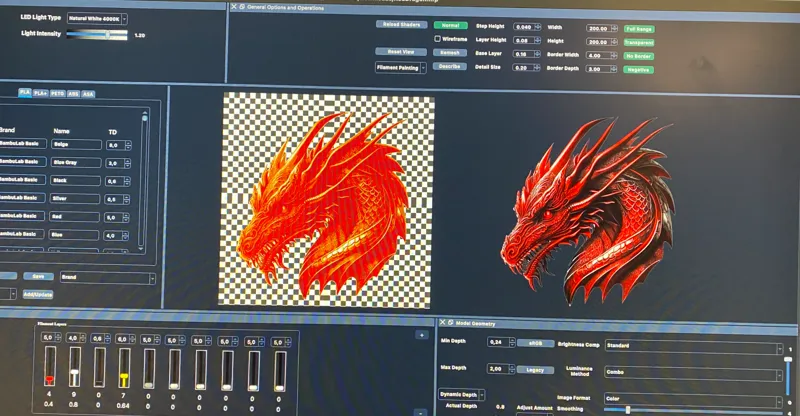
Task: Open the LED Light Type dropdown
Action: click(97, 19)
